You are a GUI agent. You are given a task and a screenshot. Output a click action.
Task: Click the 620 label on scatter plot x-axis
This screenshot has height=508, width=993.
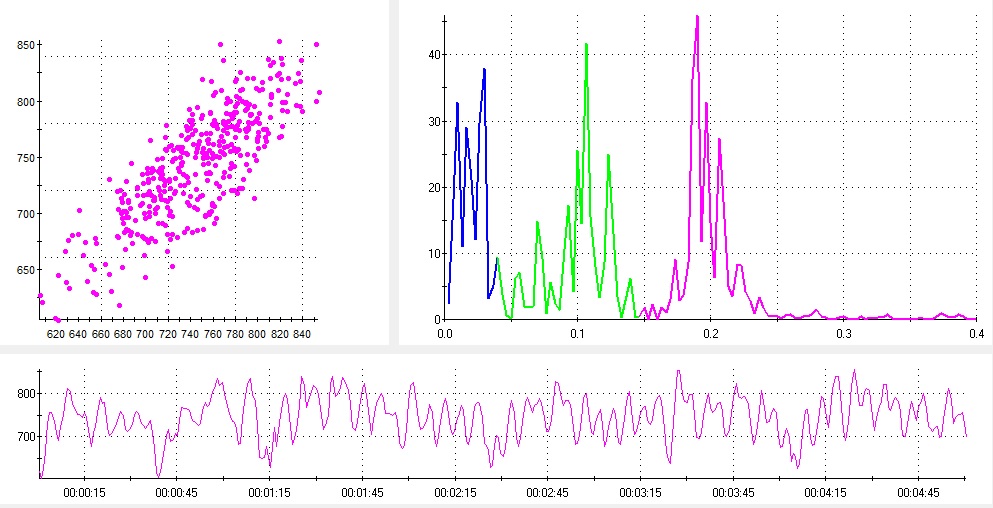pos(55,333)
